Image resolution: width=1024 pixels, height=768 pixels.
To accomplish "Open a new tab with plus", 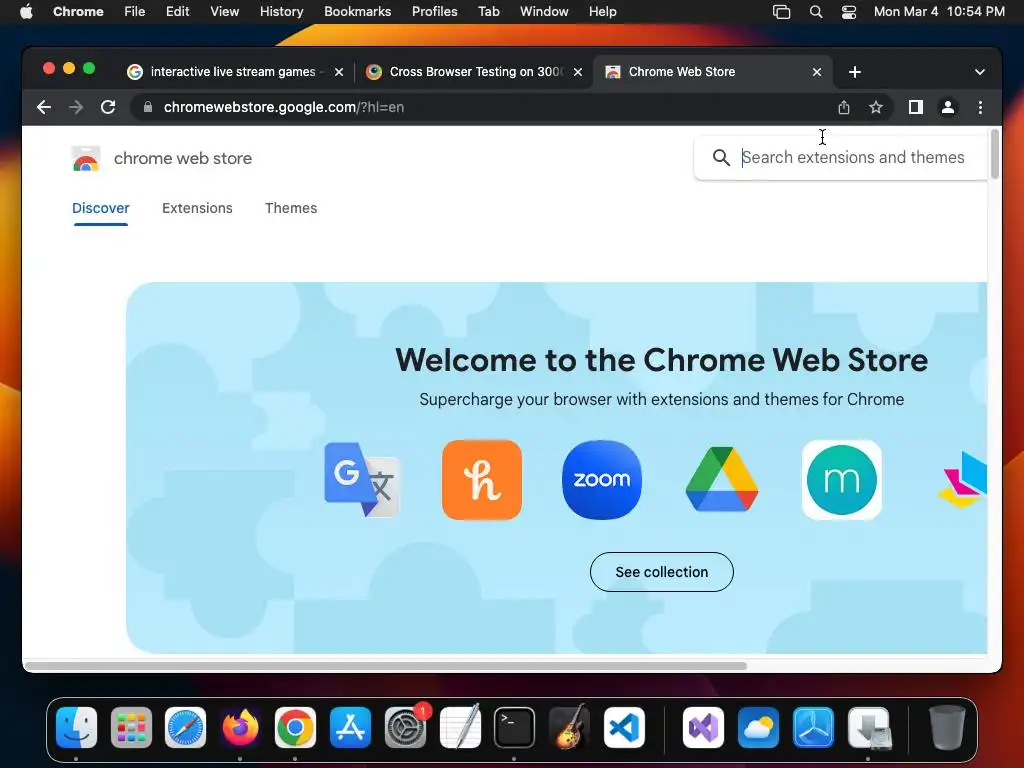I will (854, 72).
